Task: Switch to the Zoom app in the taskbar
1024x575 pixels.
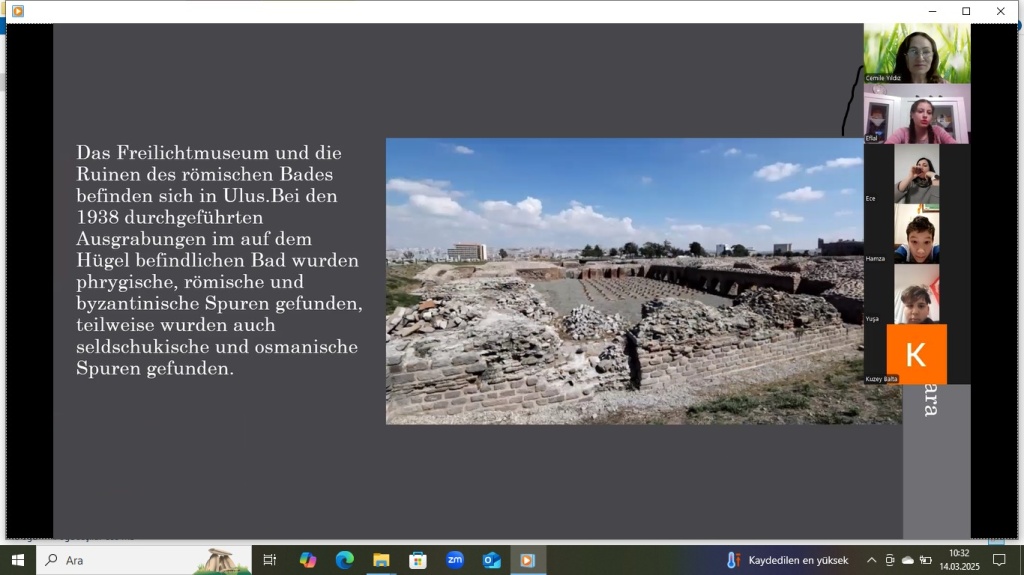Action: [455, 560]
